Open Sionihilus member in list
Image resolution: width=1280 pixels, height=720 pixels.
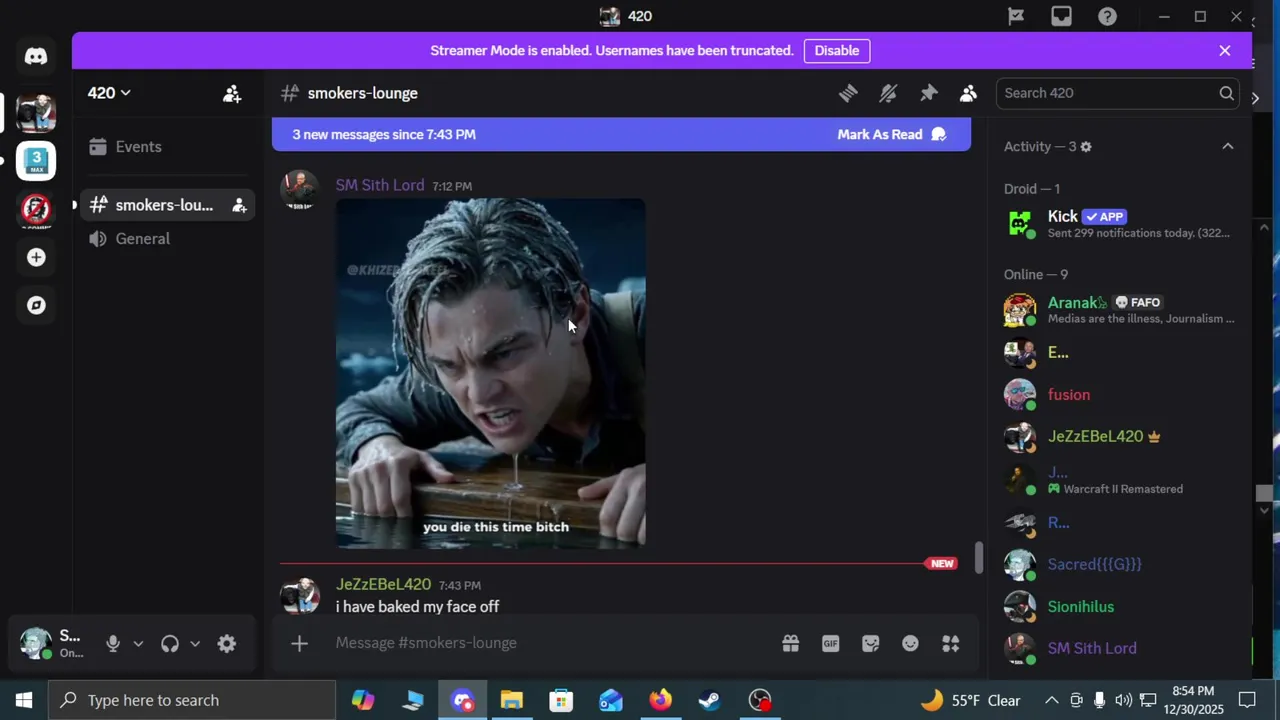click(1119, 607)
